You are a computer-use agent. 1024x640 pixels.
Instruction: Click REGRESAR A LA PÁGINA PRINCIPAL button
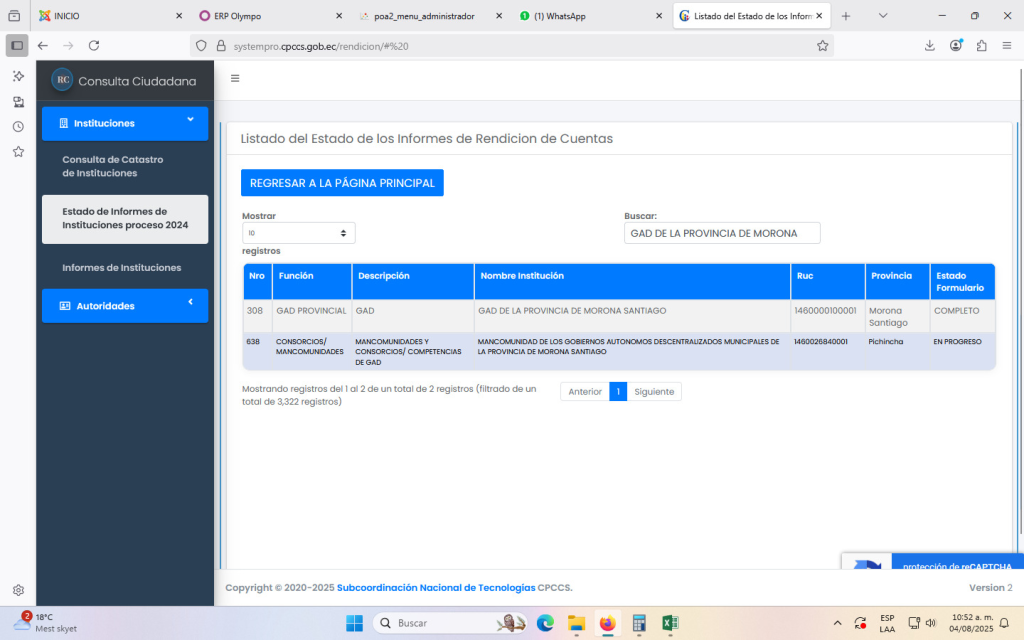[x=342, y=183]
